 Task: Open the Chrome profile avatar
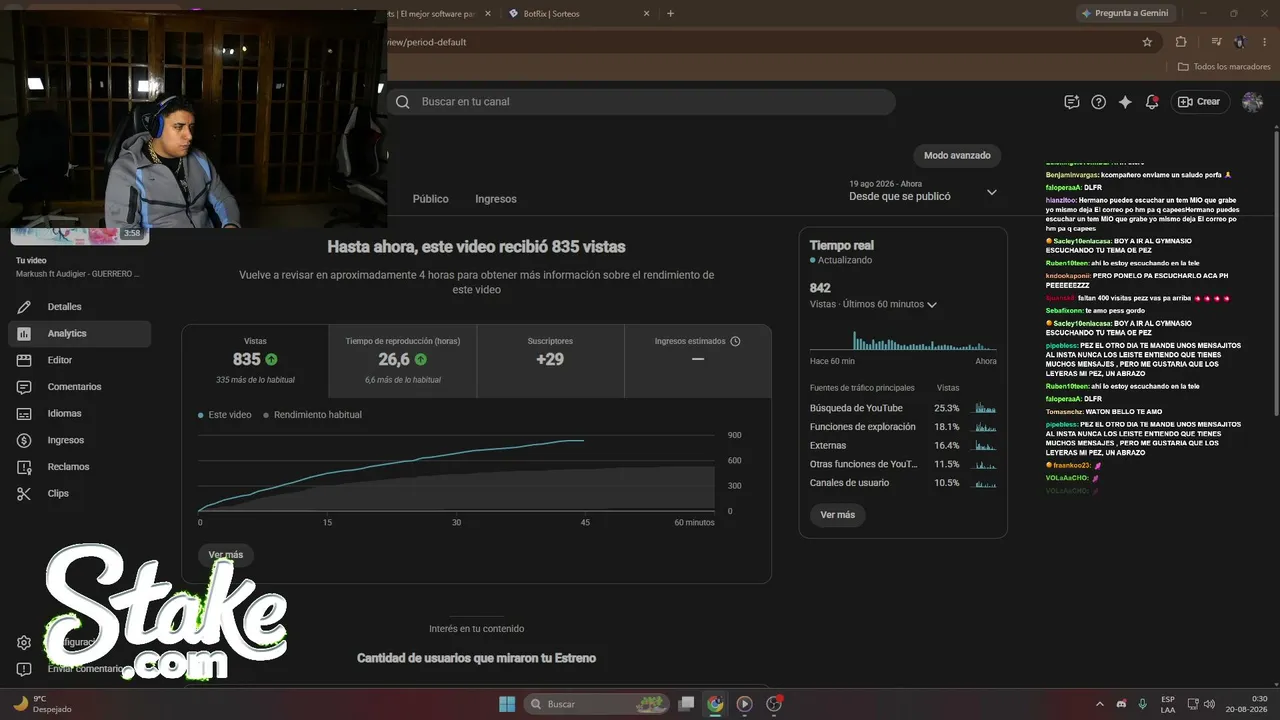(x=1240, y=42)
